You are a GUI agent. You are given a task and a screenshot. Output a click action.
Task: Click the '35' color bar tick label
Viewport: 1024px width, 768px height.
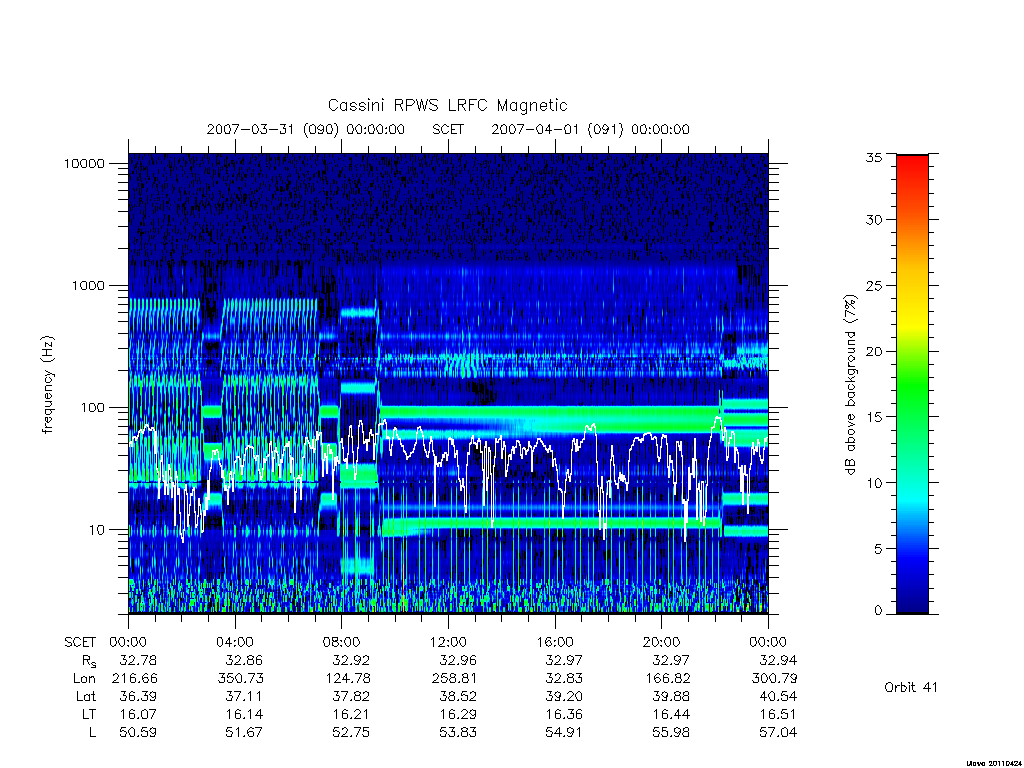[x=873, y=157]
